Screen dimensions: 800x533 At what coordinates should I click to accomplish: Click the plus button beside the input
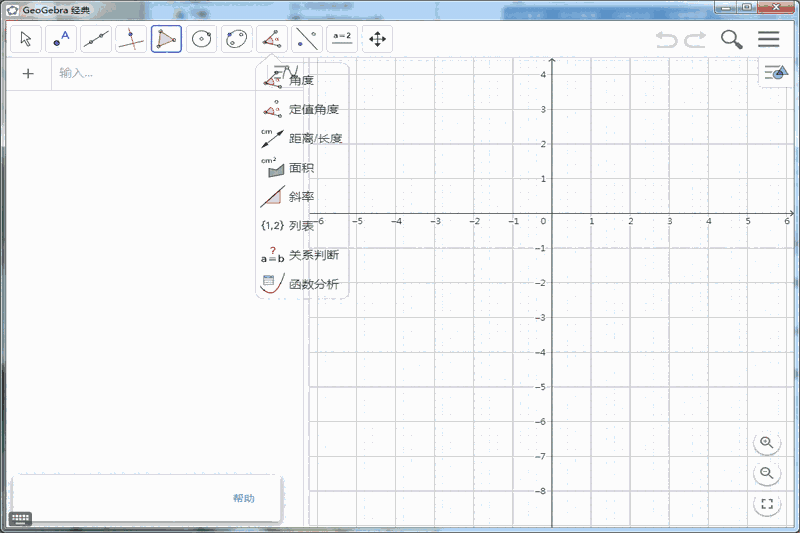tap(28, 73)
